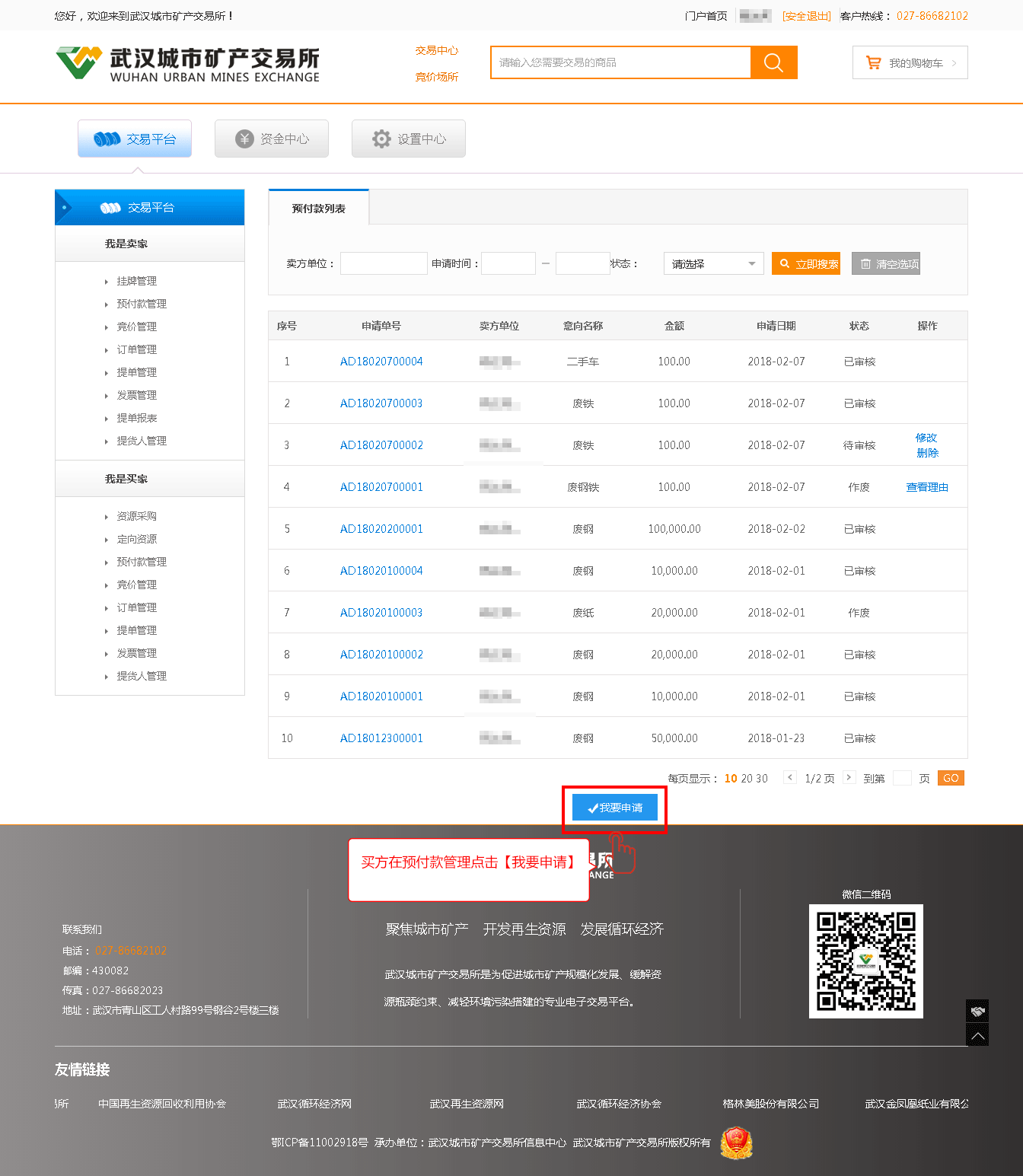Screen dimensions: 1023x1176
Task: Click the 立即搜索 button
Action: [806, 264]
